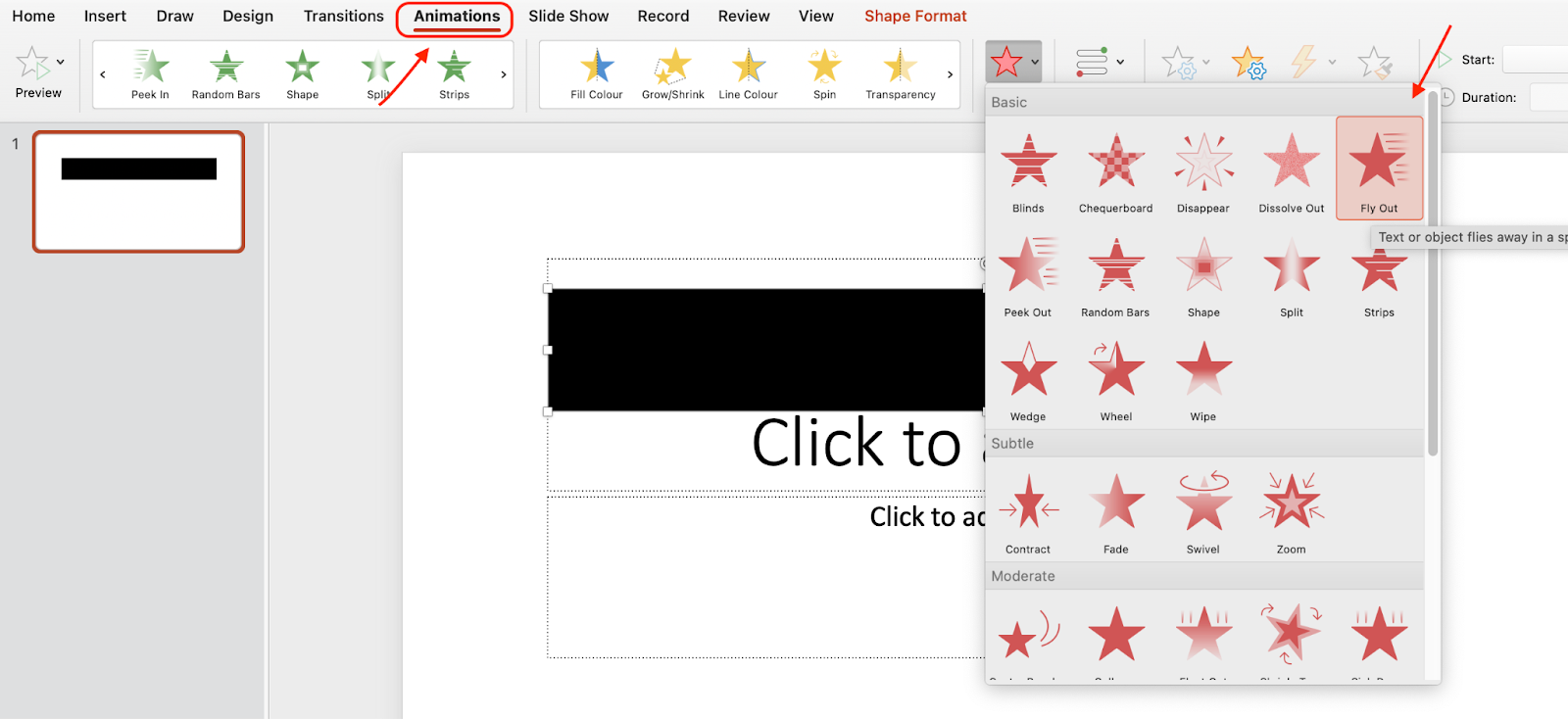Apply the green Strips entrance effect
The width and height of the screenshot is (1568, 719).
click(454, 74)
